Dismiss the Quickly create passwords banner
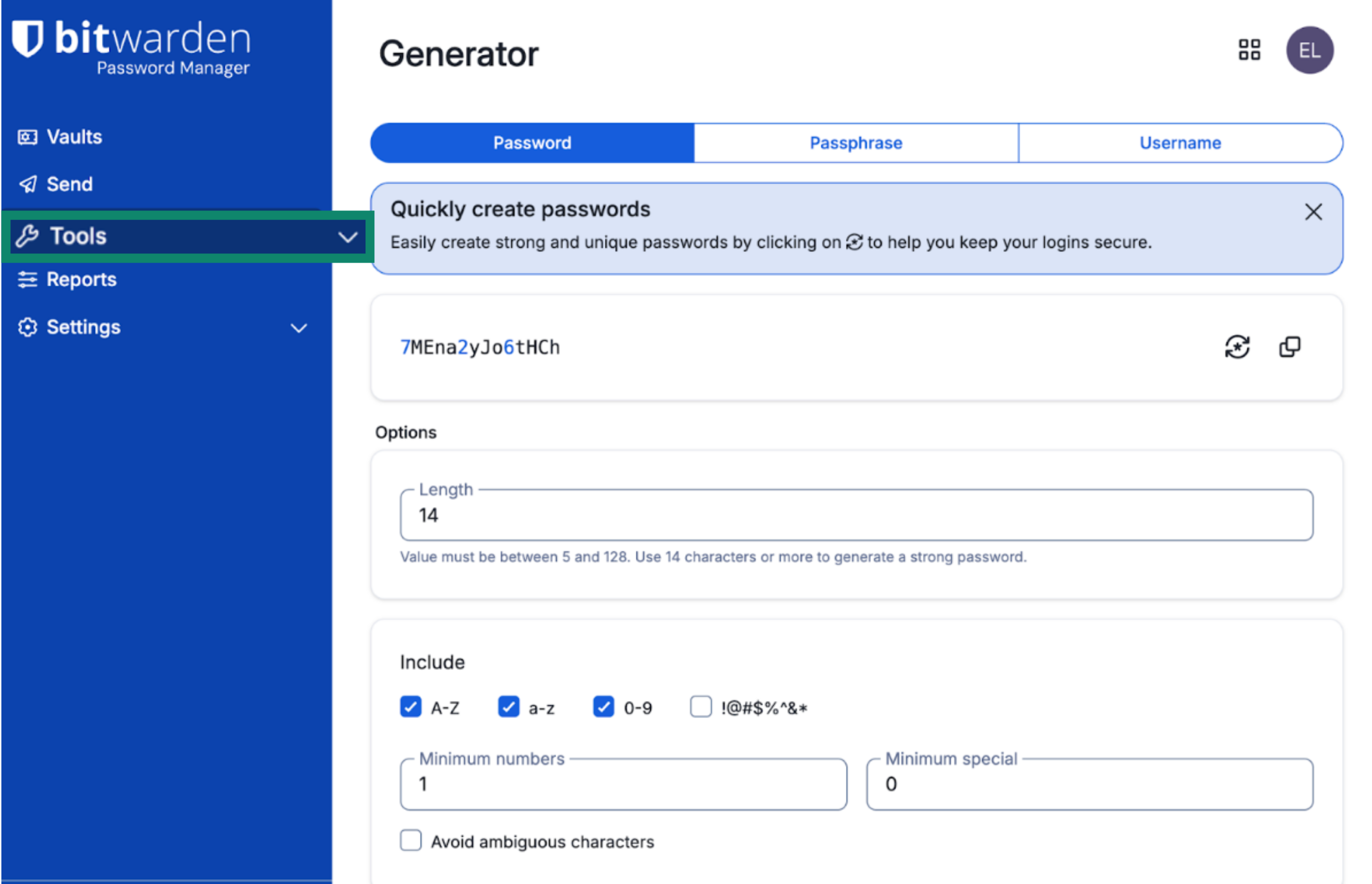The height and width of the screenshot is (884, 1372). point(1313,212)
